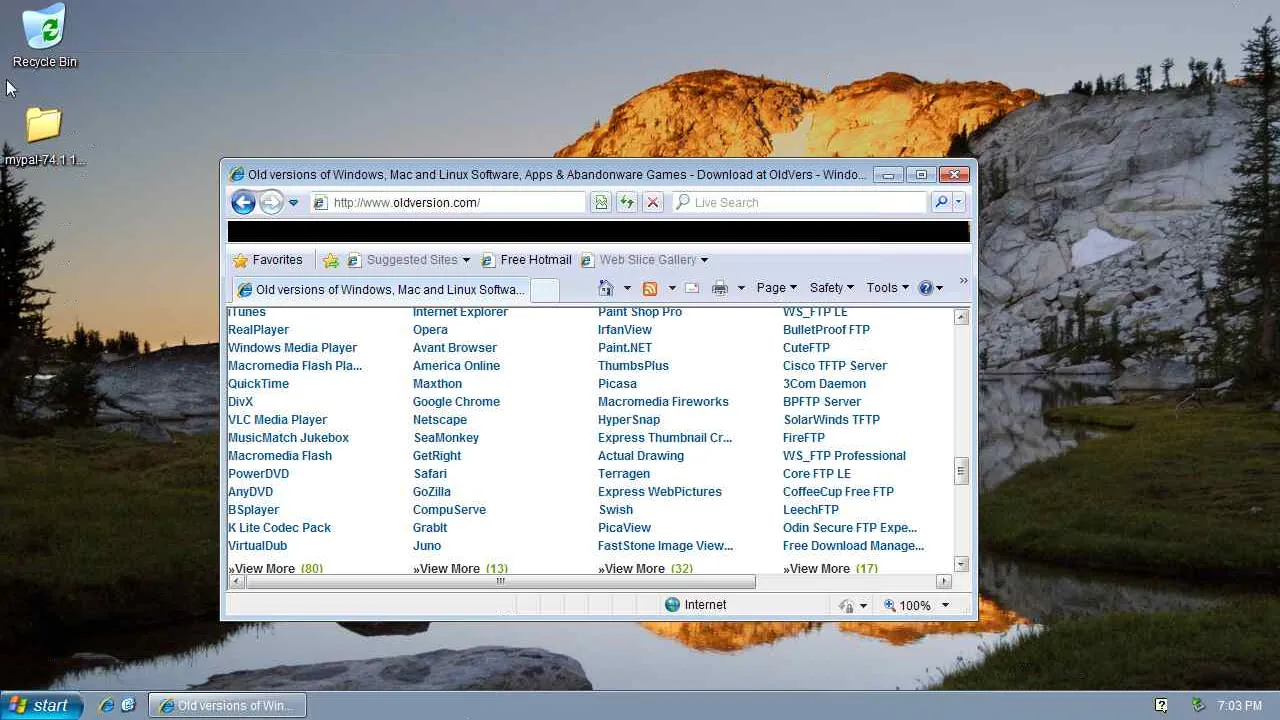Open the Picasa link

coord(617,384)
